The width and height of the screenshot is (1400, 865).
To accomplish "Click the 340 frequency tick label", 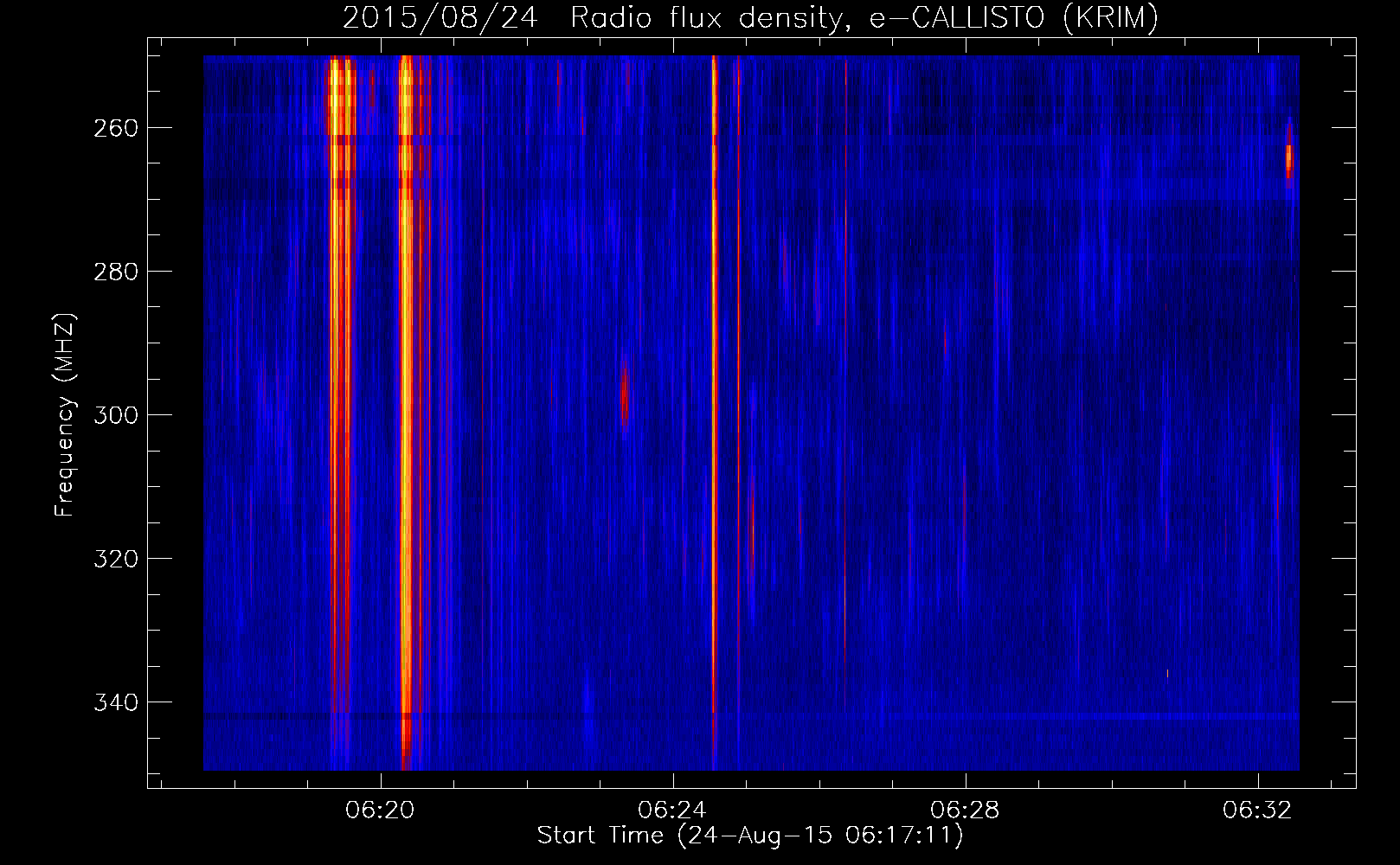I will pos(116,702).
